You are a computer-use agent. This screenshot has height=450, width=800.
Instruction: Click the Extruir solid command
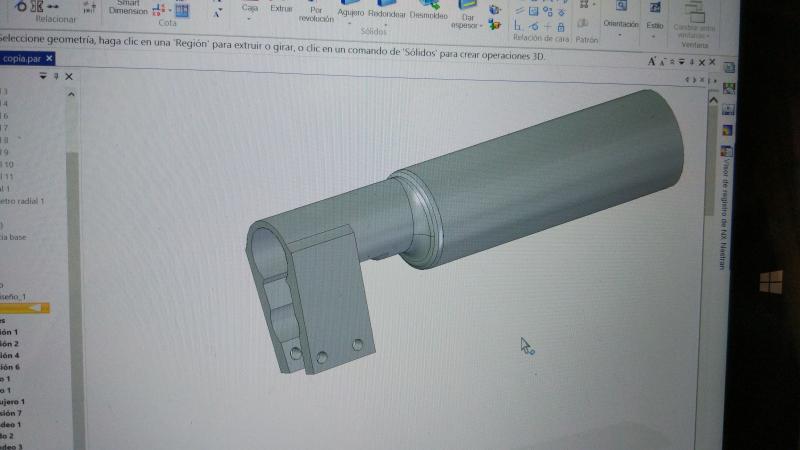[282, 8]
